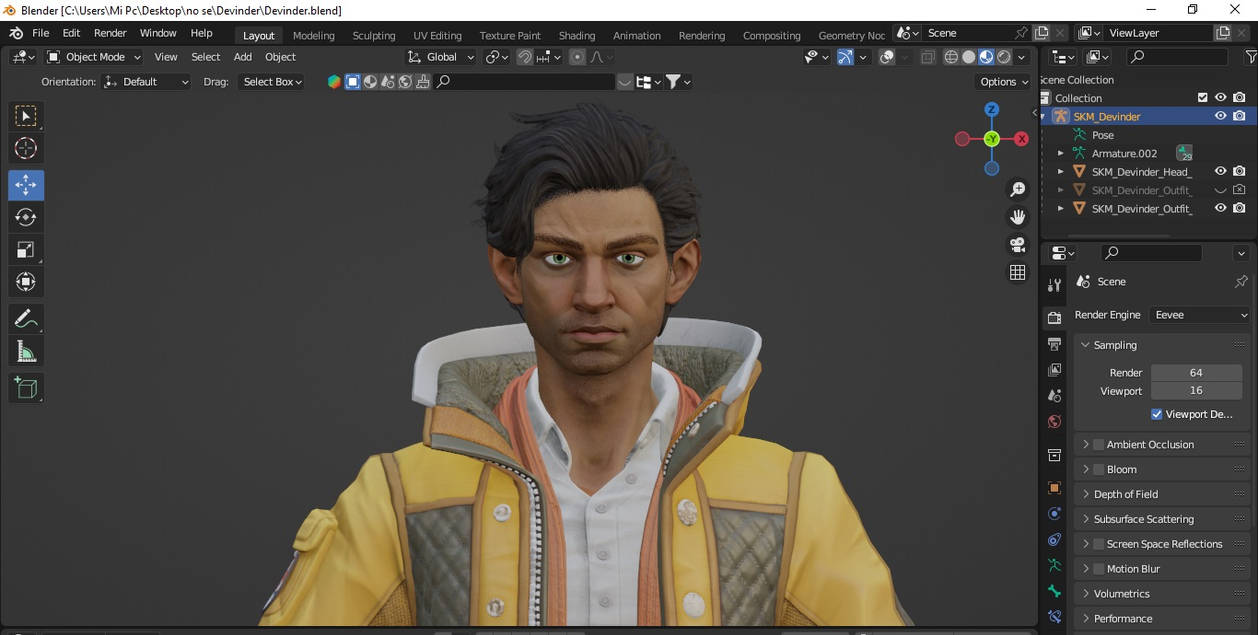
Task: Switch to the Sculpting workspace tab
Action: 374,35
